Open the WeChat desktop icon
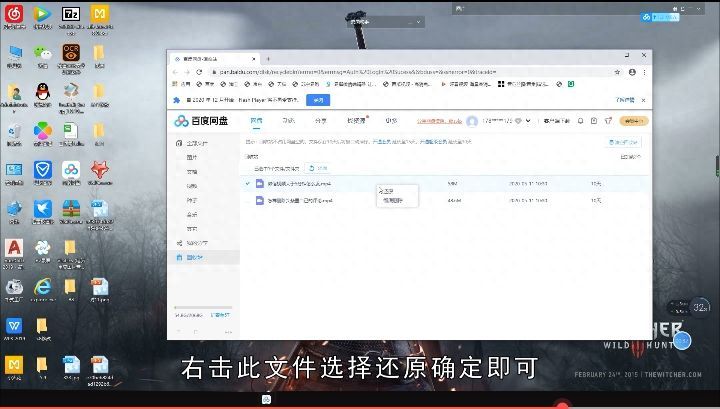The image size is (720, 409). click(x=43, y=53)
